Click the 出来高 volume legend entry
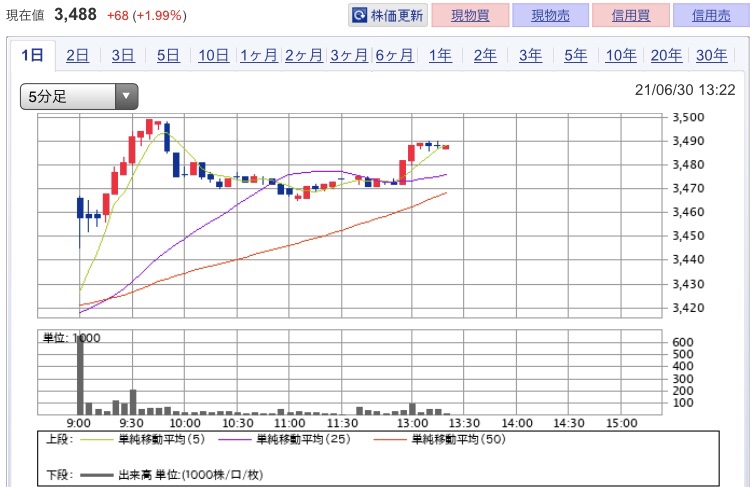750x487 pixels. (x=172, y=475)
